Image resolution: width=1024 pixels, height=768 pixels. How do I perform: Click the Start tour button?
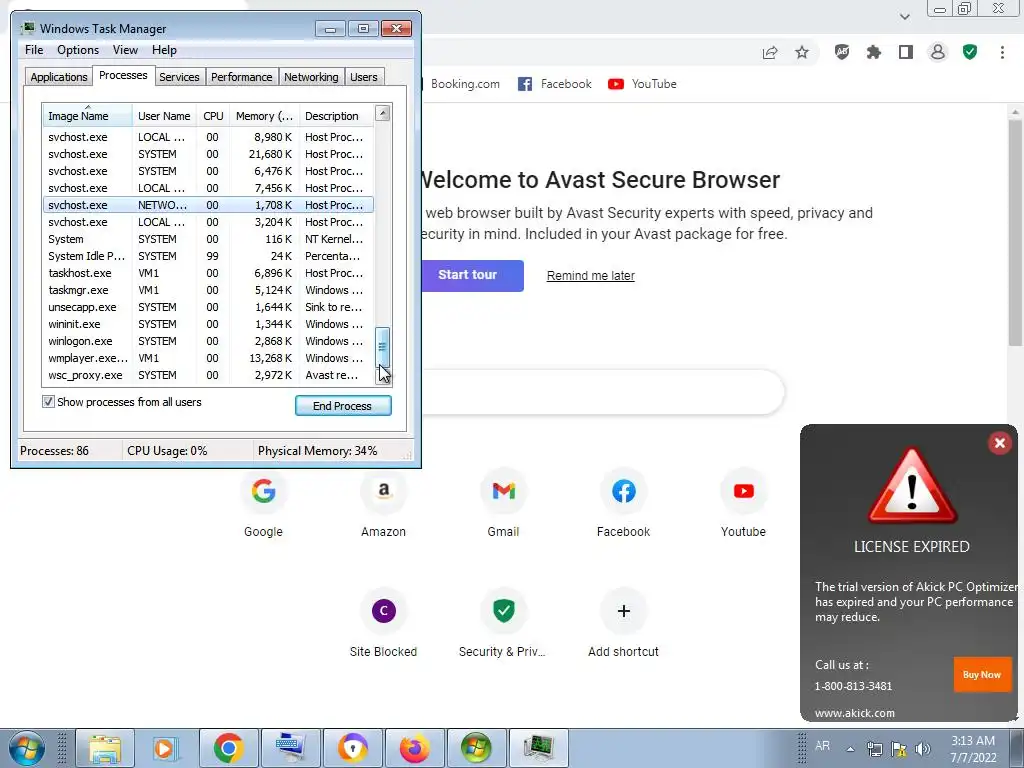pos(472,276)
